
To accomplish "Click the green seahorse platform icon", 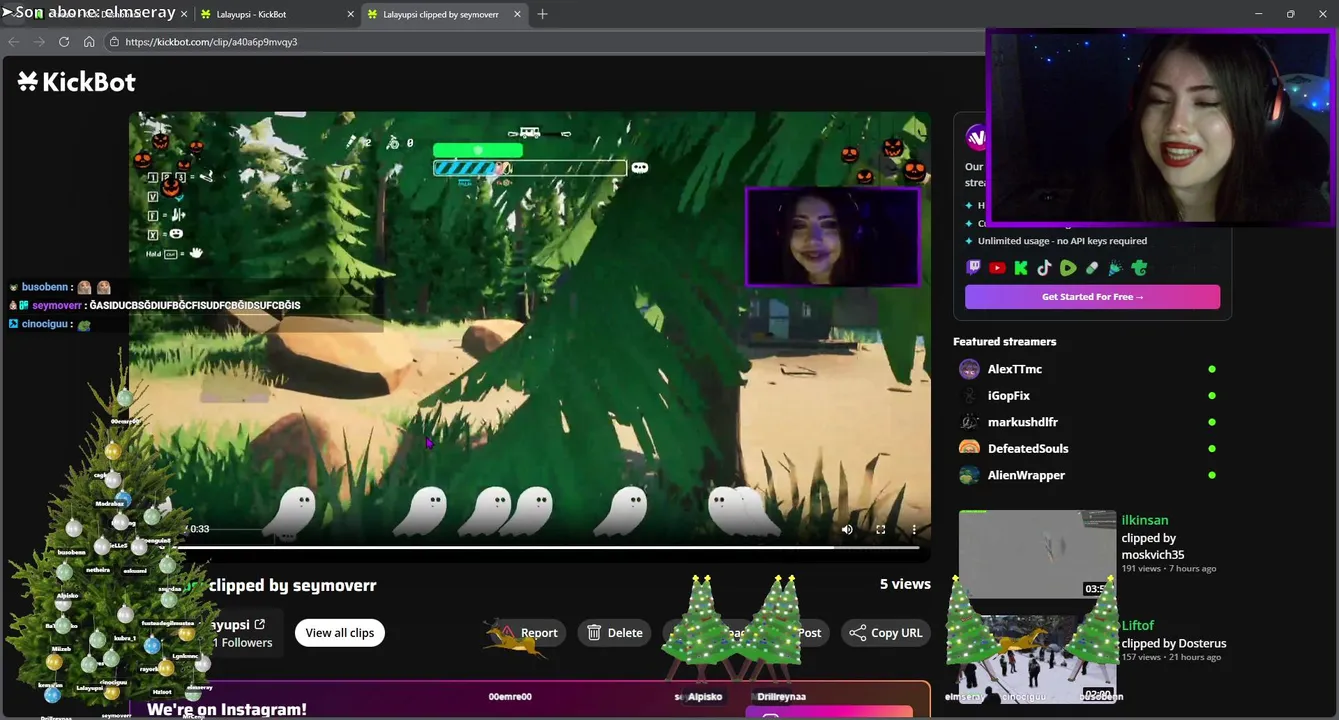I will point(1139,268).
